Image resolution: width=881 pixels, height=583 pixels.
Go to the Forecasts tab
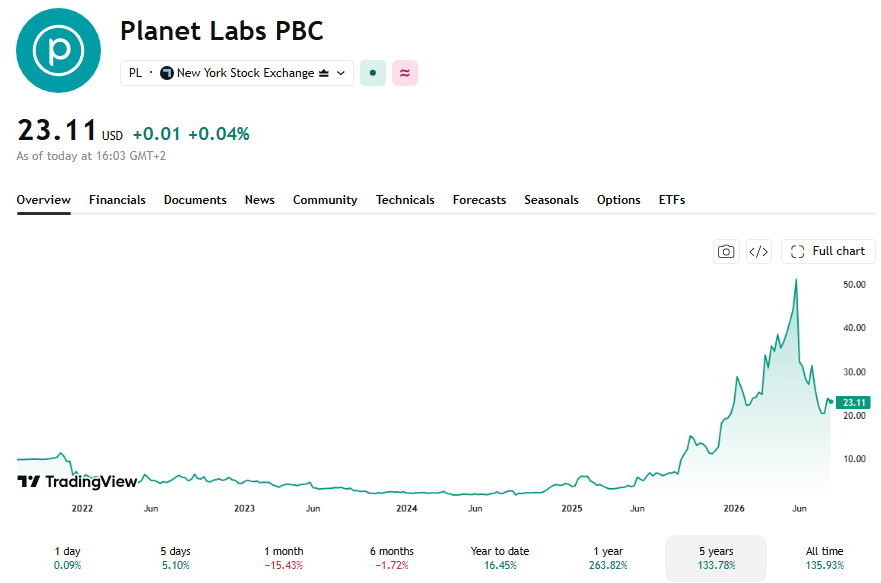(479, 200)
